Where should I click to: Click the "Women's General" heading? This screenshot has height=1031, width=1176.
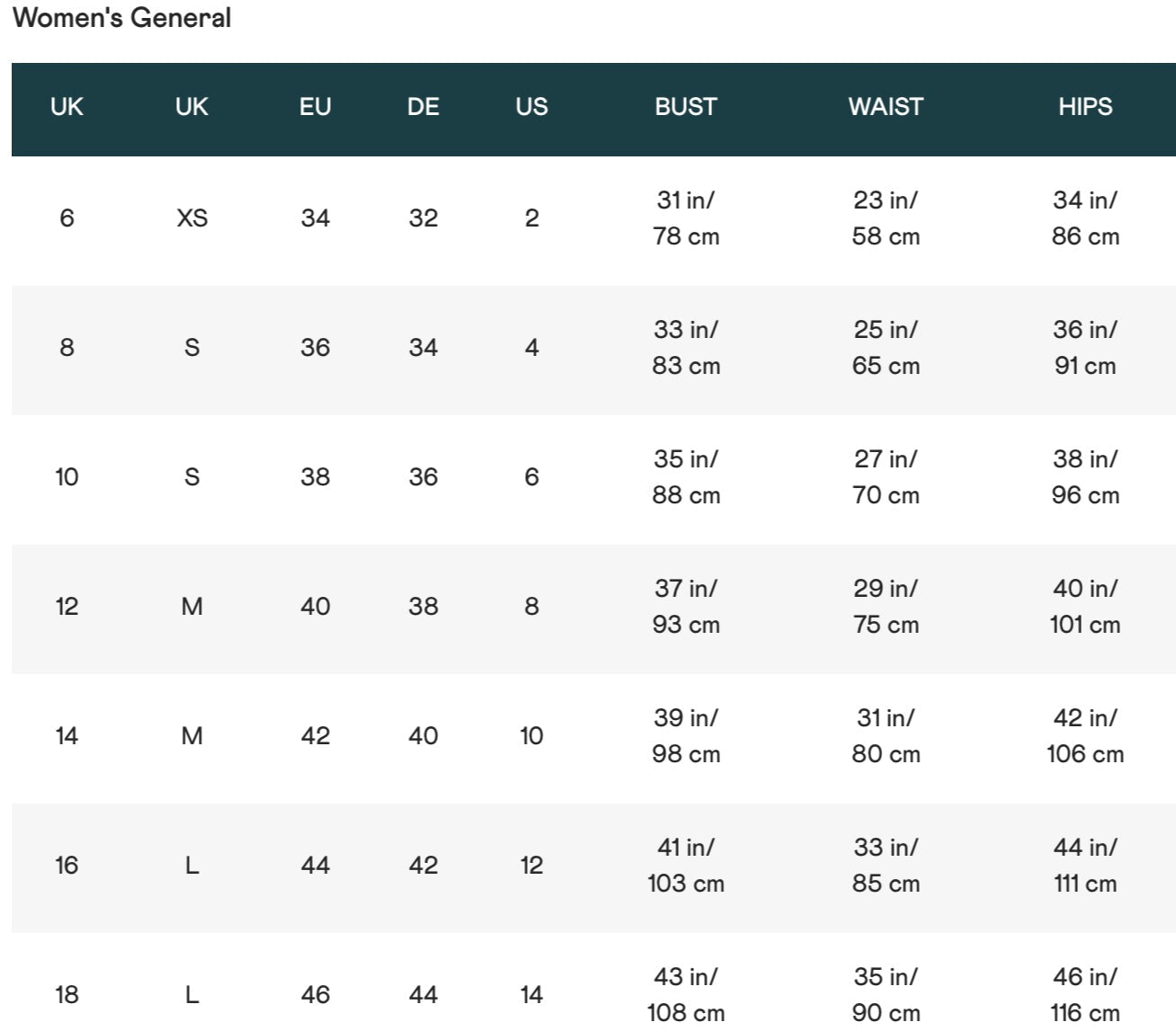point(122,18)
